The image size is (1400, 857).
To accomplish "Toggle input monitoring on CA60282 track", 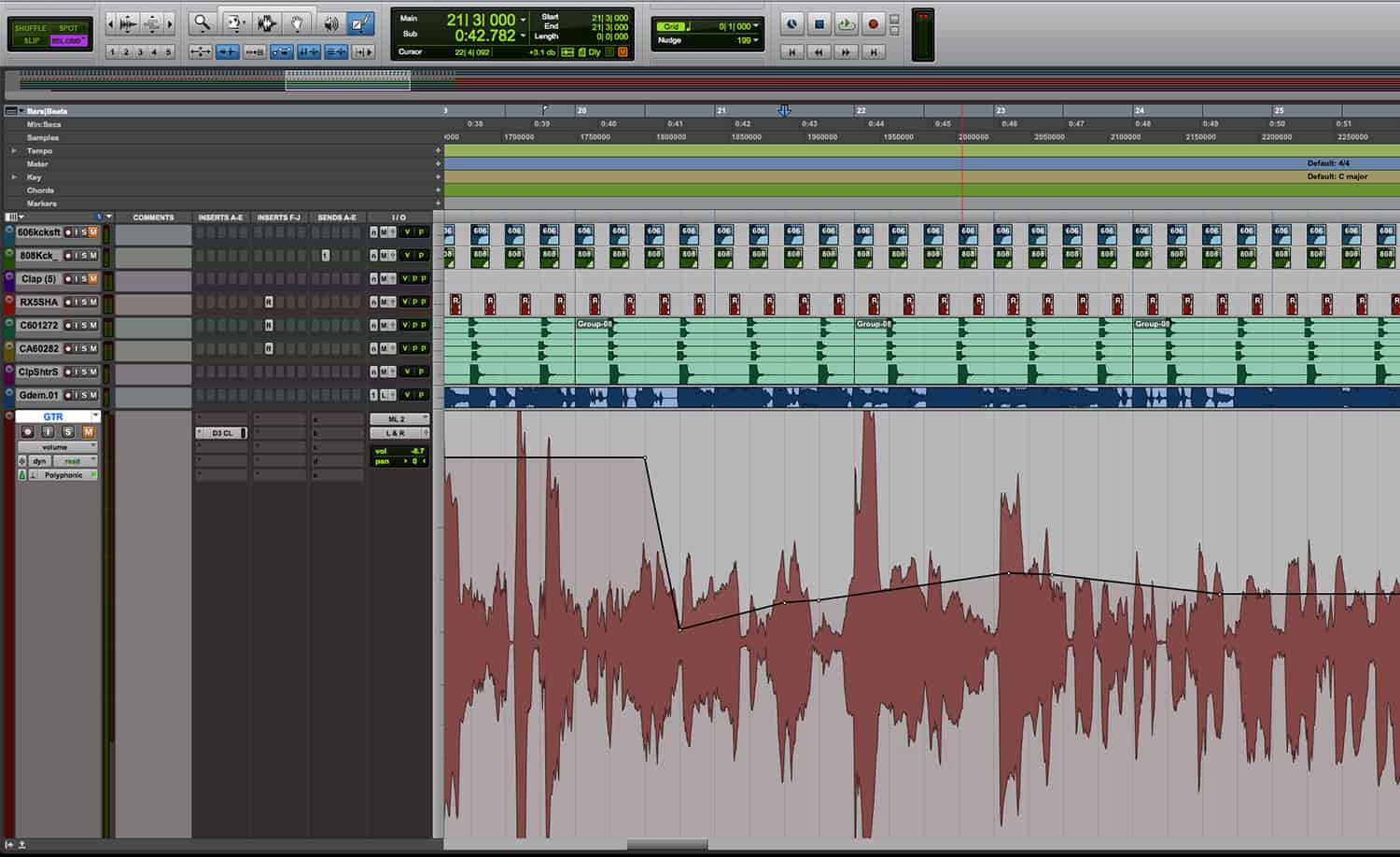I will point(75,349).
